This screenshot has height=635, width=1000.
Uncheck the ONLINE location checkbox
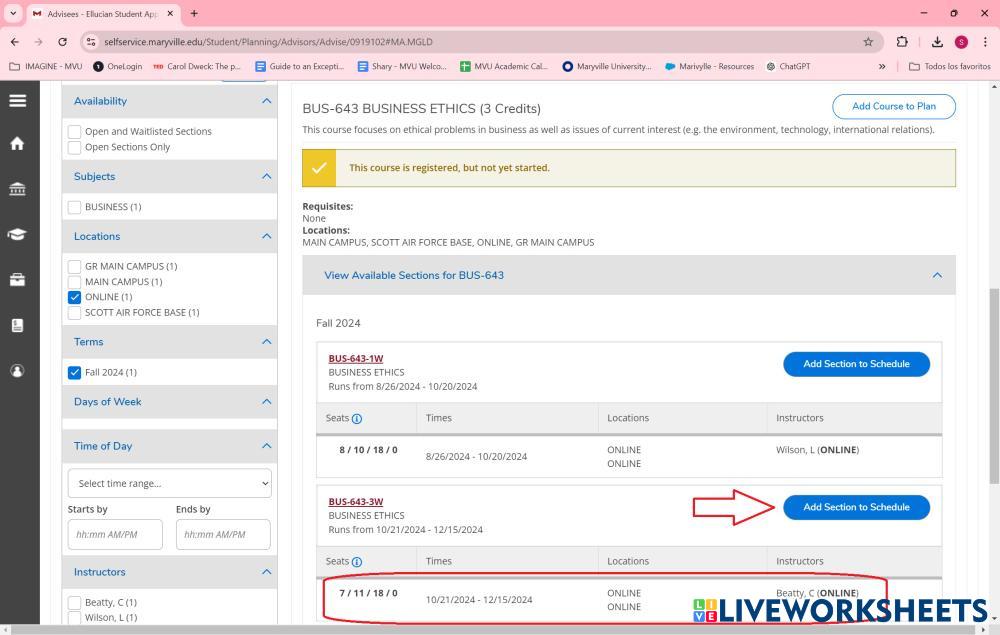pos(75,297)
